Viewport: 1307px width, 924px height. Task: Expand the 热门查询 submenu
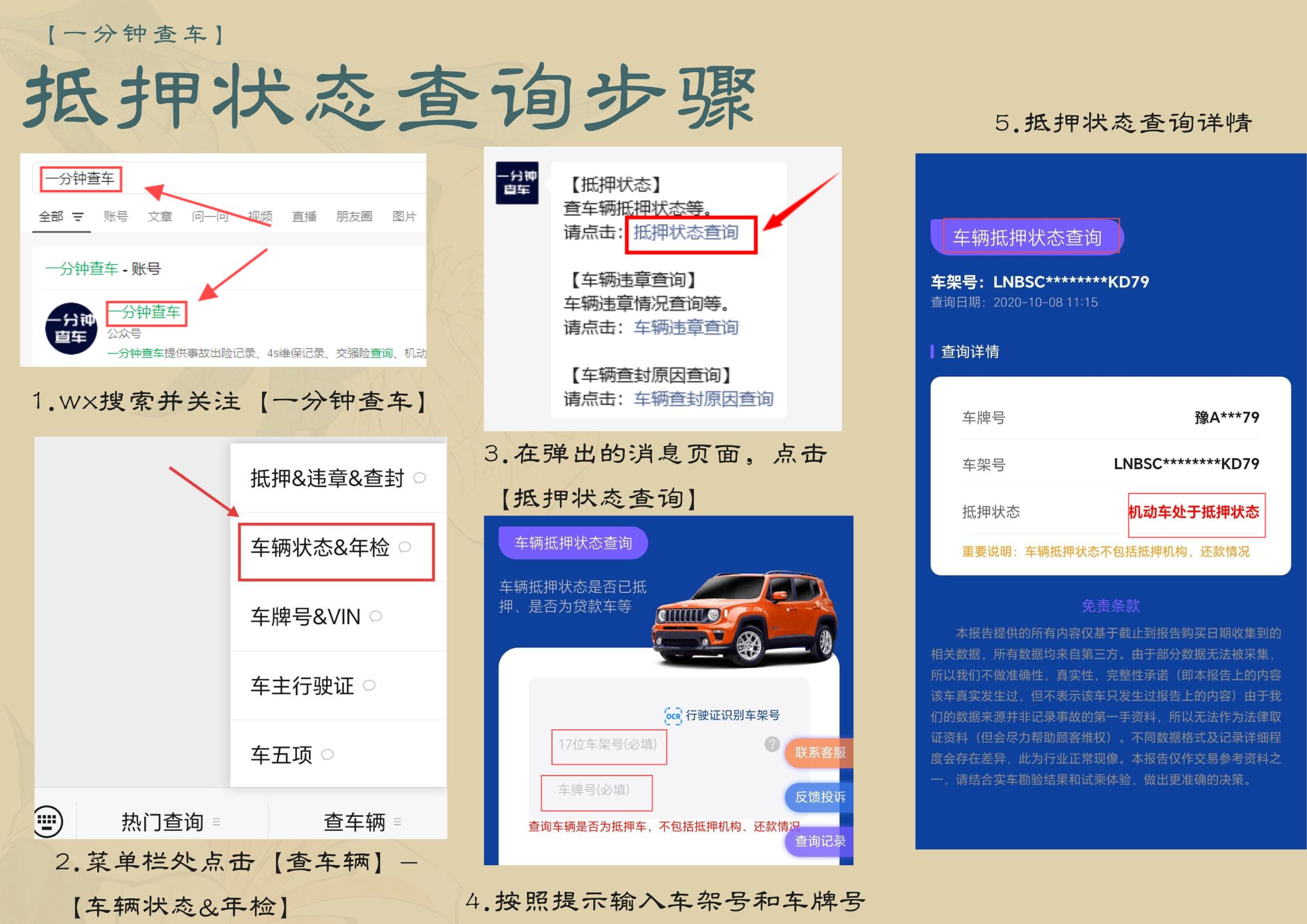pos(218,822)
